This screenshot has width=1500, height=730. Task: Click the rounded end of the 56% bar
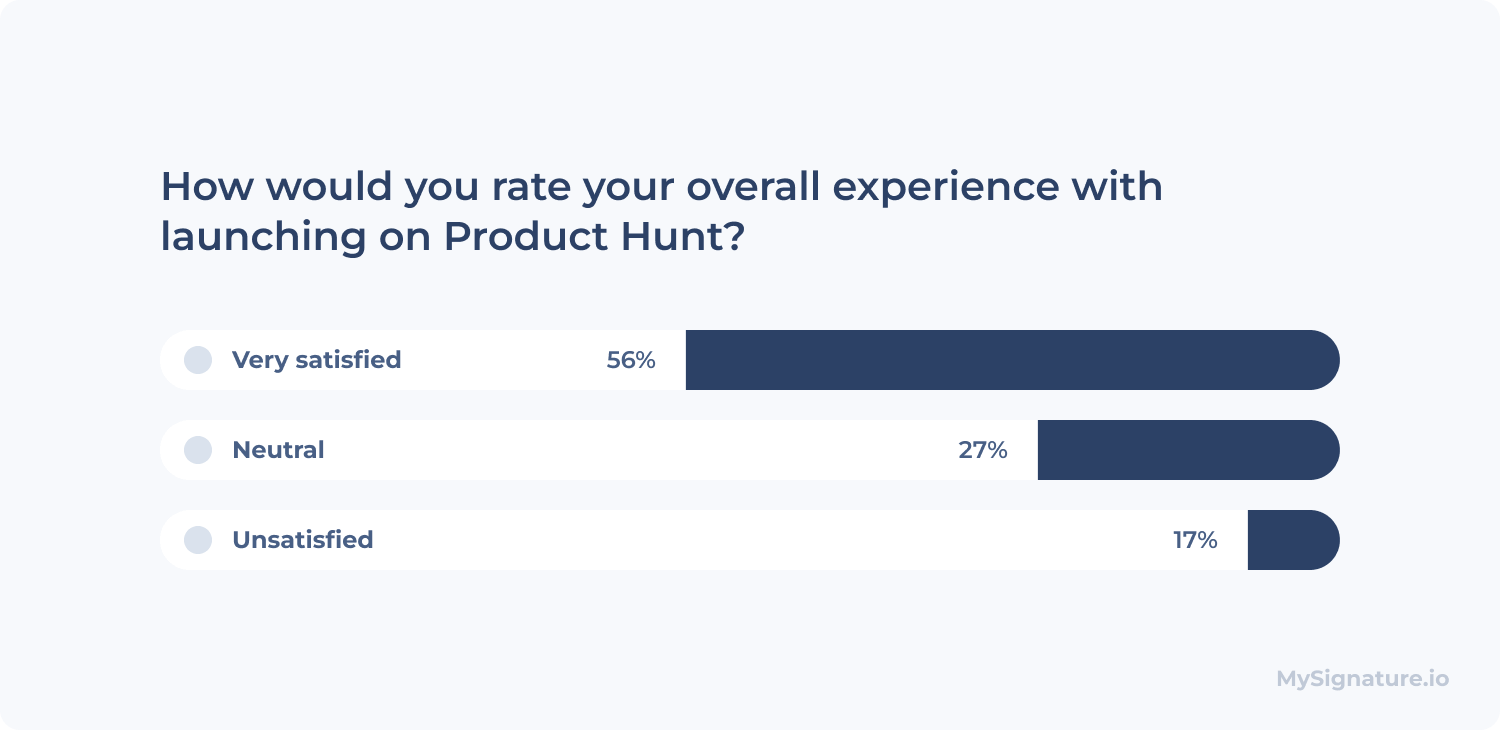tap(1325, 360)
